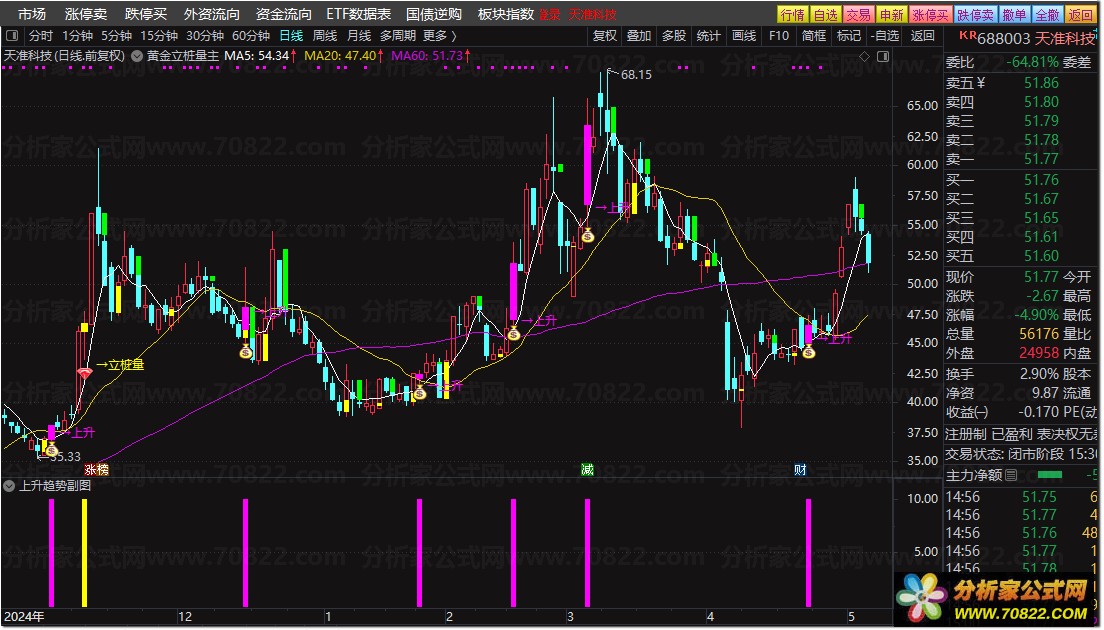Expand the 黄金立桩量主 indicator dropdown
This screenshot has height=630, width=1104.
click(x=137, y=56)
